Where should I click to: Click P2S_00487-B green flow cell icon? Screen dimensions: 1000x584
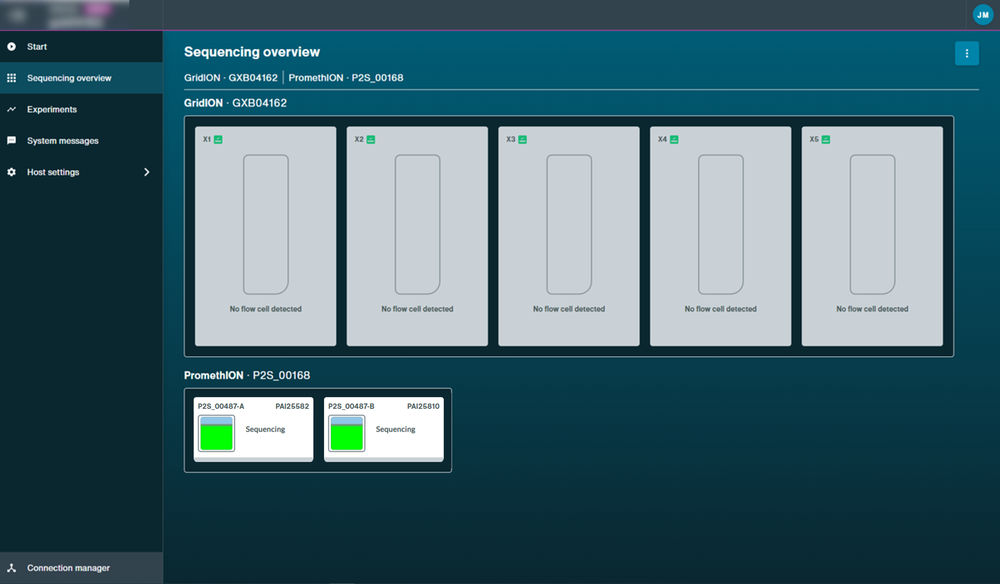coord(347,434)
